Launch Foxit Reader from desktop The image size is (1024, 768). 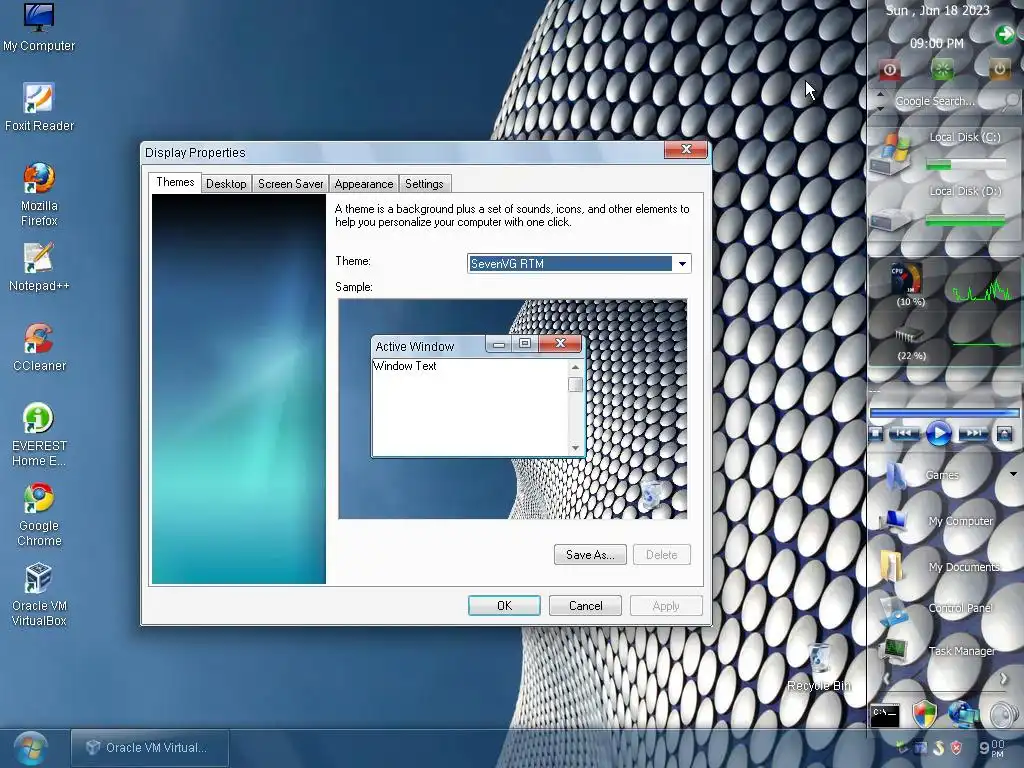click(39, 107)
